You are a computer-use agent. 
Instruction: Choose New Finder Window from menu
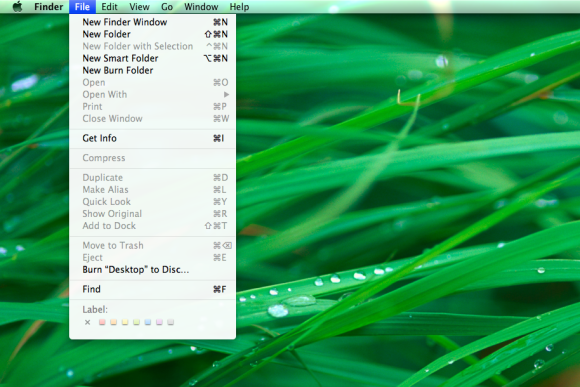tap(152, 22)
